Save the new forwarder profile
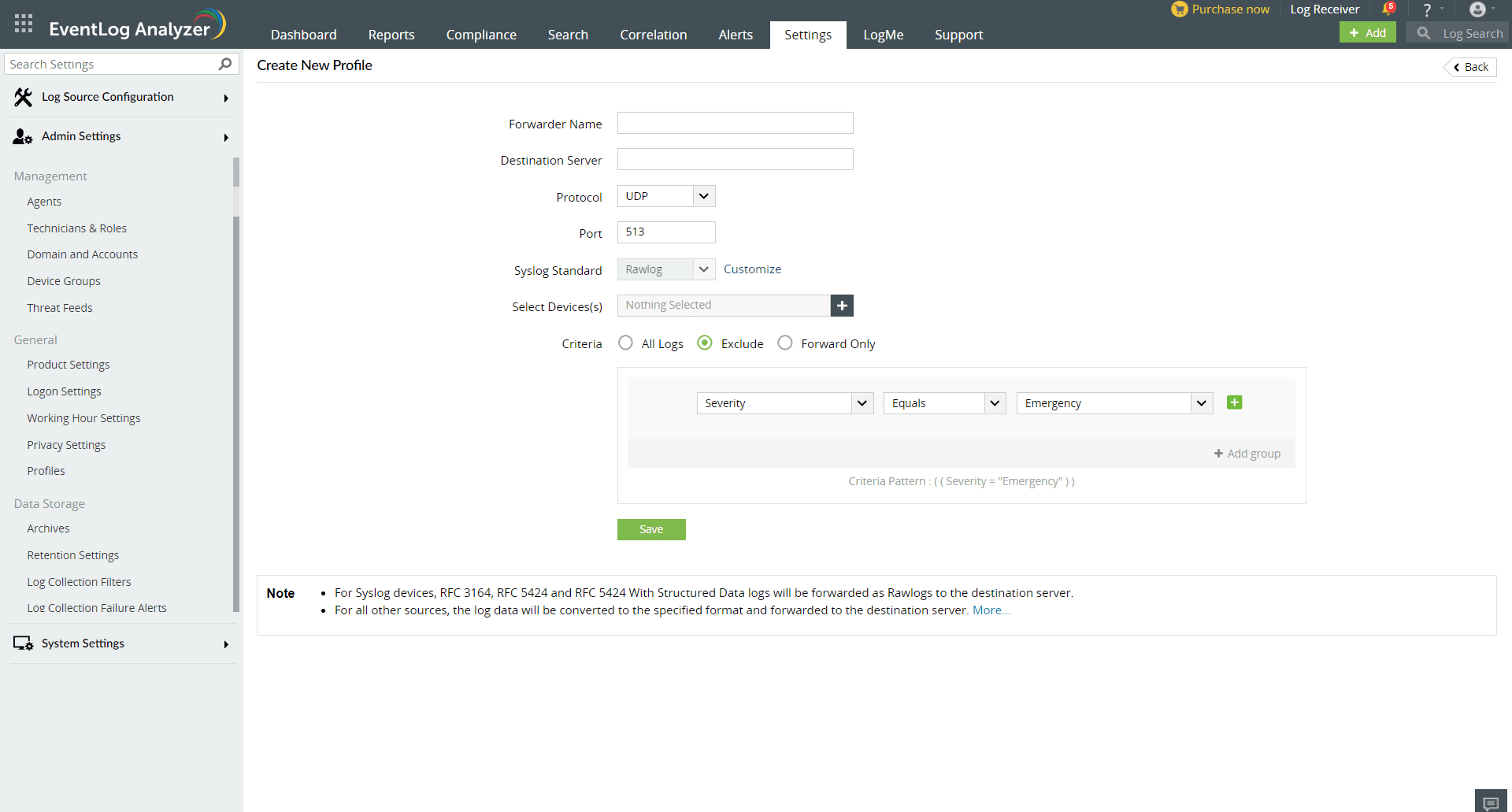This screenshot has width=1512, height=812. click(x=651, y=529)
